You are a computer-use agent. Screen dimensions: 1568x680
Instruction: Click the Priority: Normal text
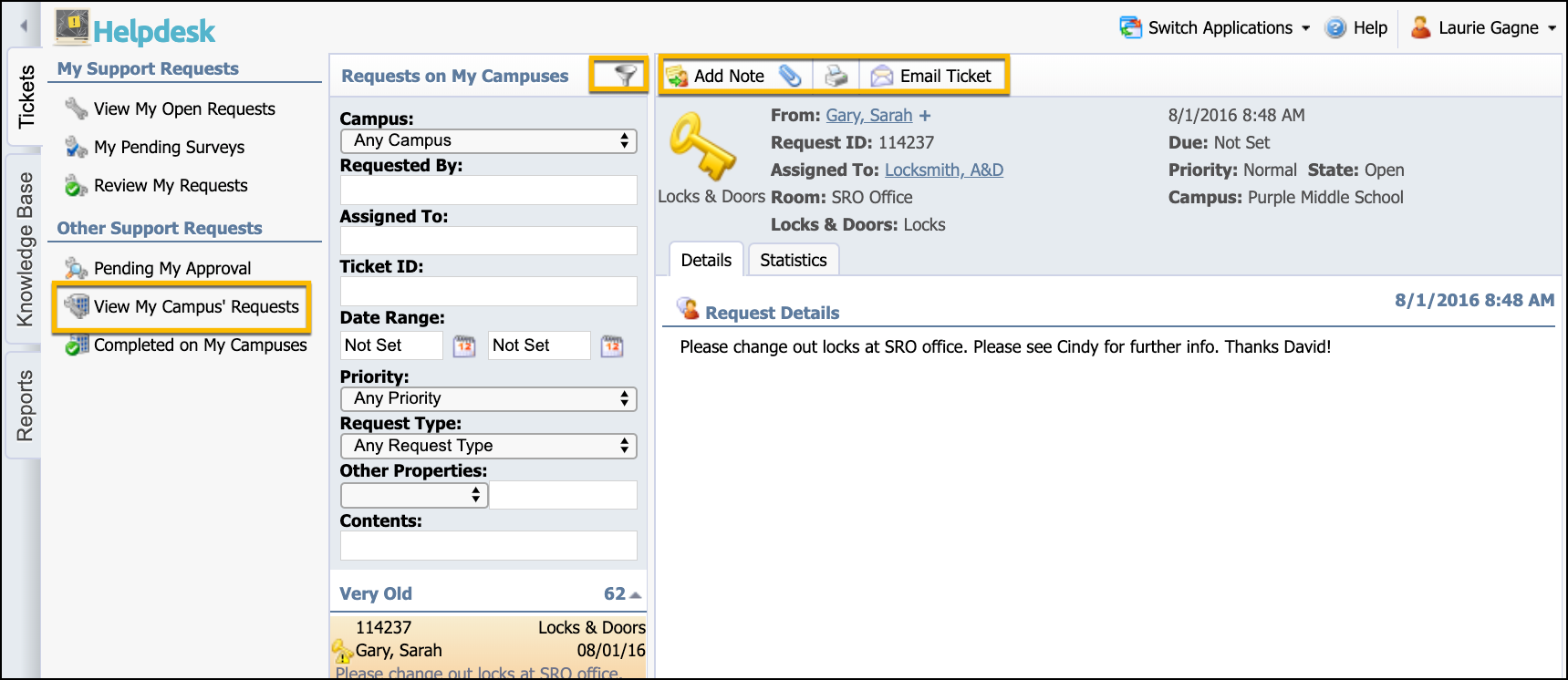(x=1232, y=170)
